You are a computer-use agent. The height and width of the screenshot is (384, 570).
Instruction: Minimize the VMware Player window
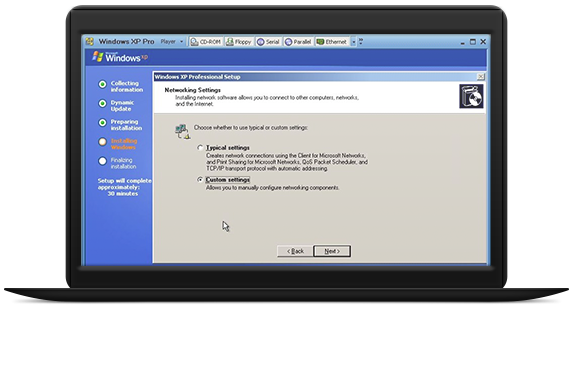pos(462,43)
